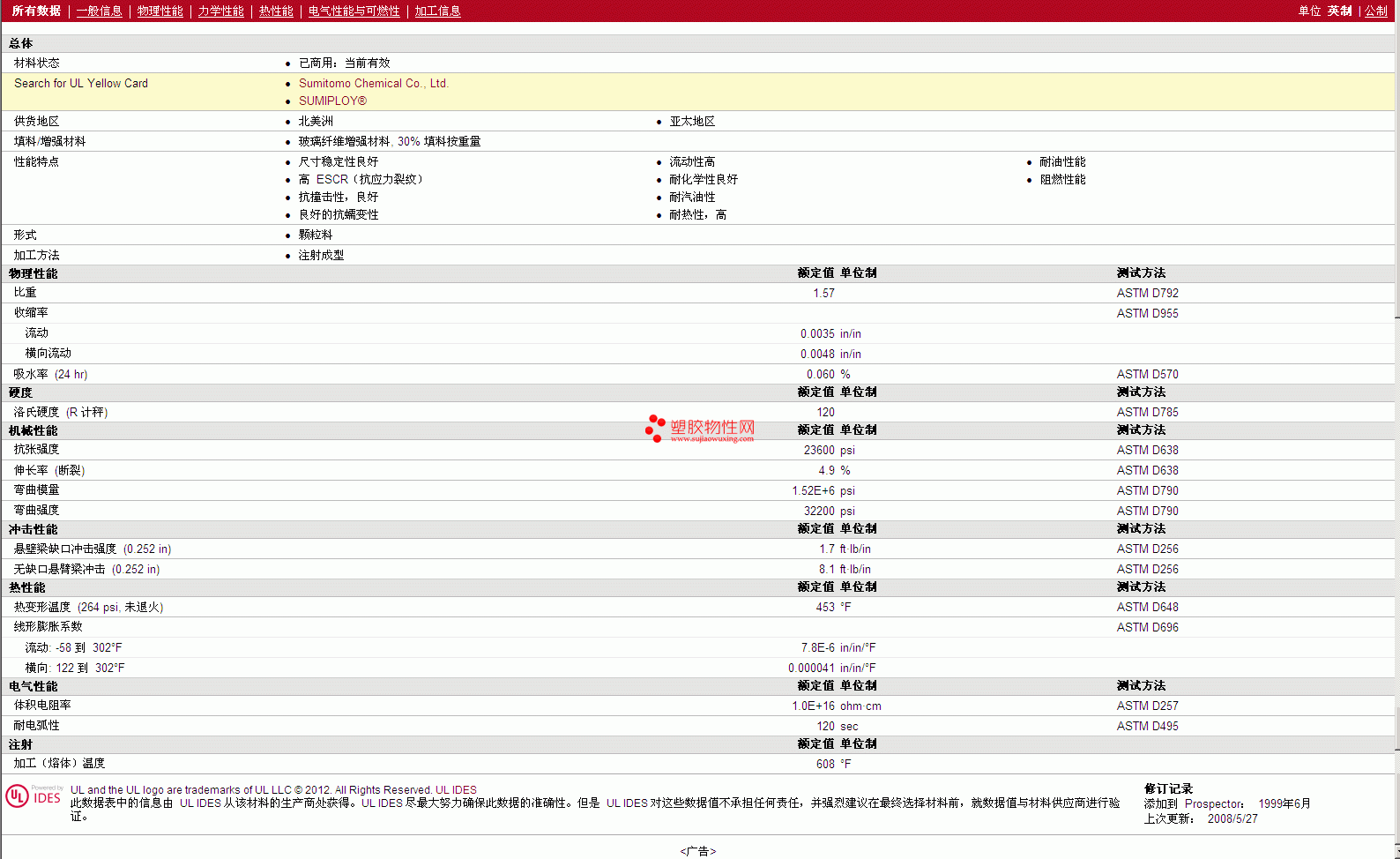Viewport: 1400px width, 859px height.
Task: Switch units to 公制
Action: tap(1376, 11)
